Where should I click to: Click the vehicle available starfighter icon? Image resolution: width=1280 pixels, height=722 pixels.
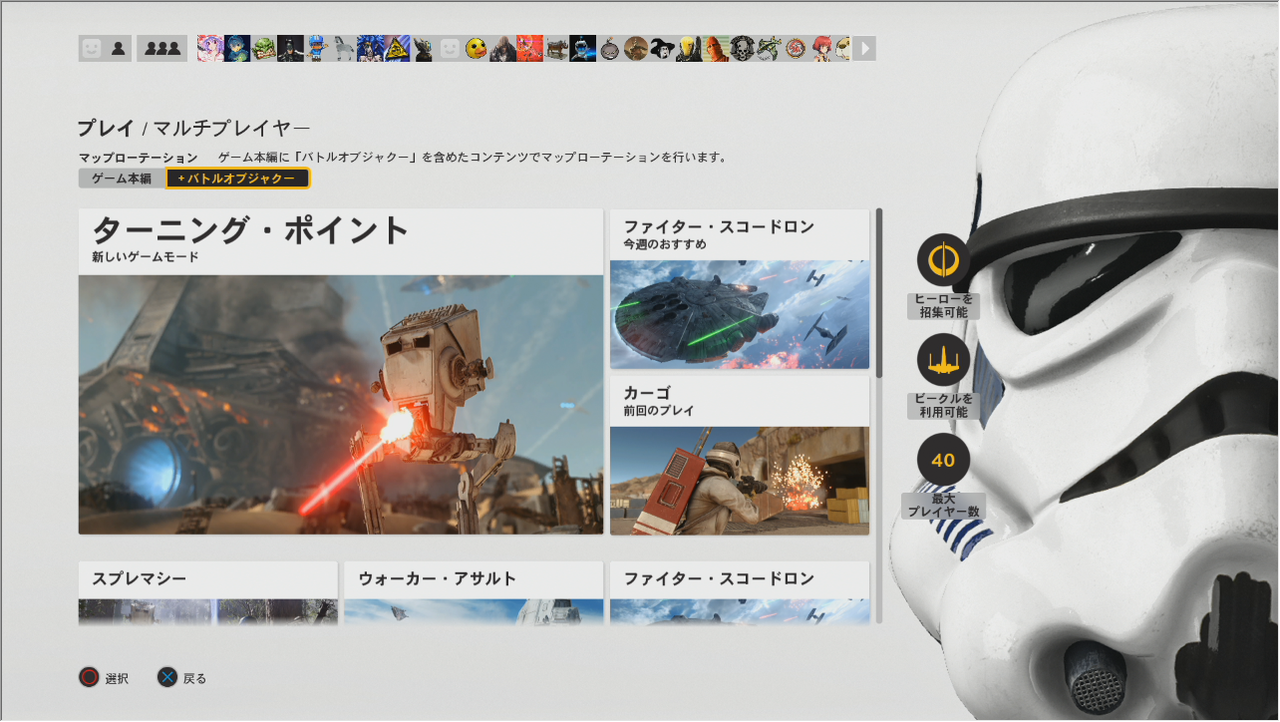943,360
